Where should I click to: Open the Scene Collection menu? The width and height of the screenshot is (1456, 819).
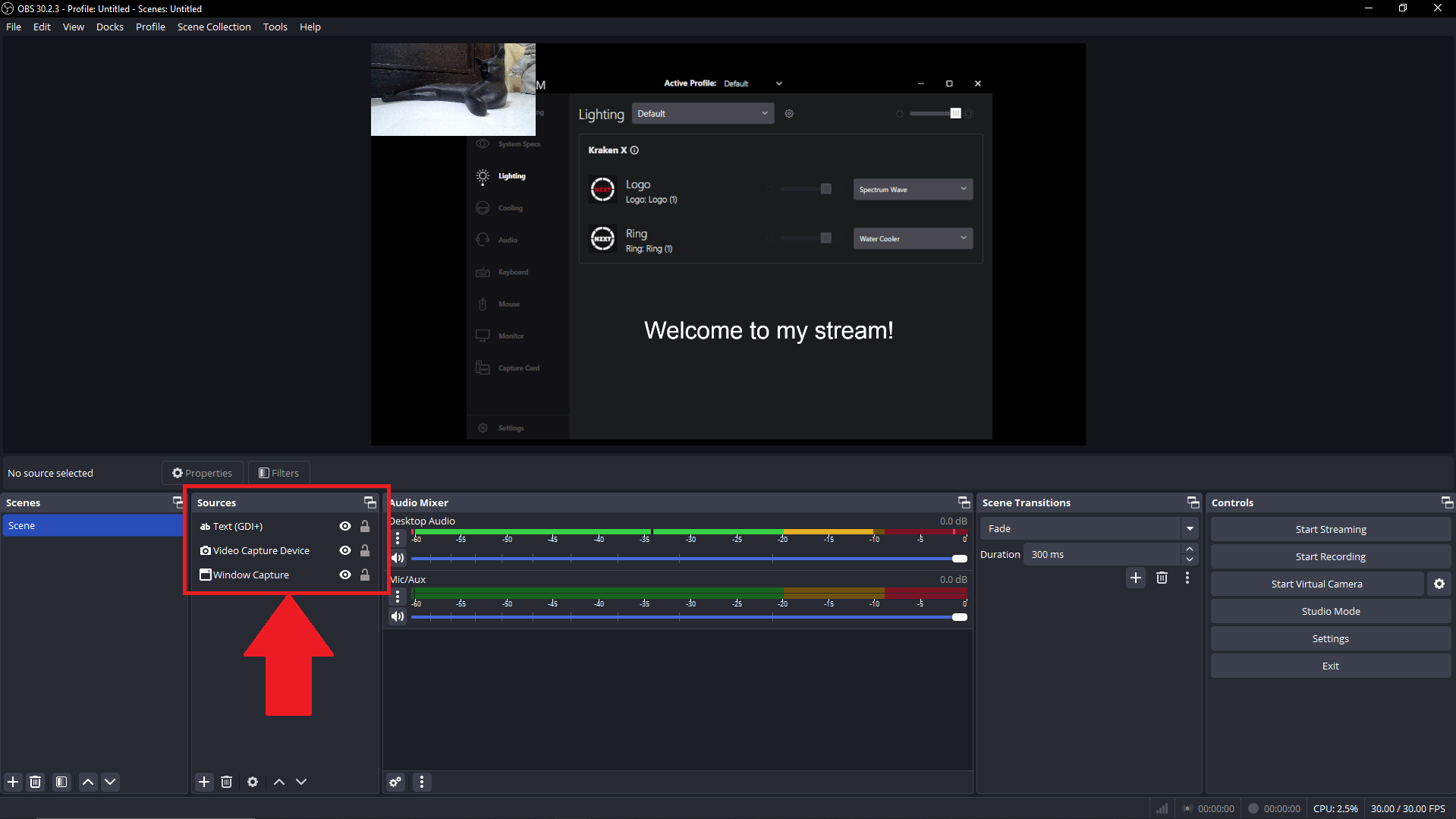tap(214, 27)
